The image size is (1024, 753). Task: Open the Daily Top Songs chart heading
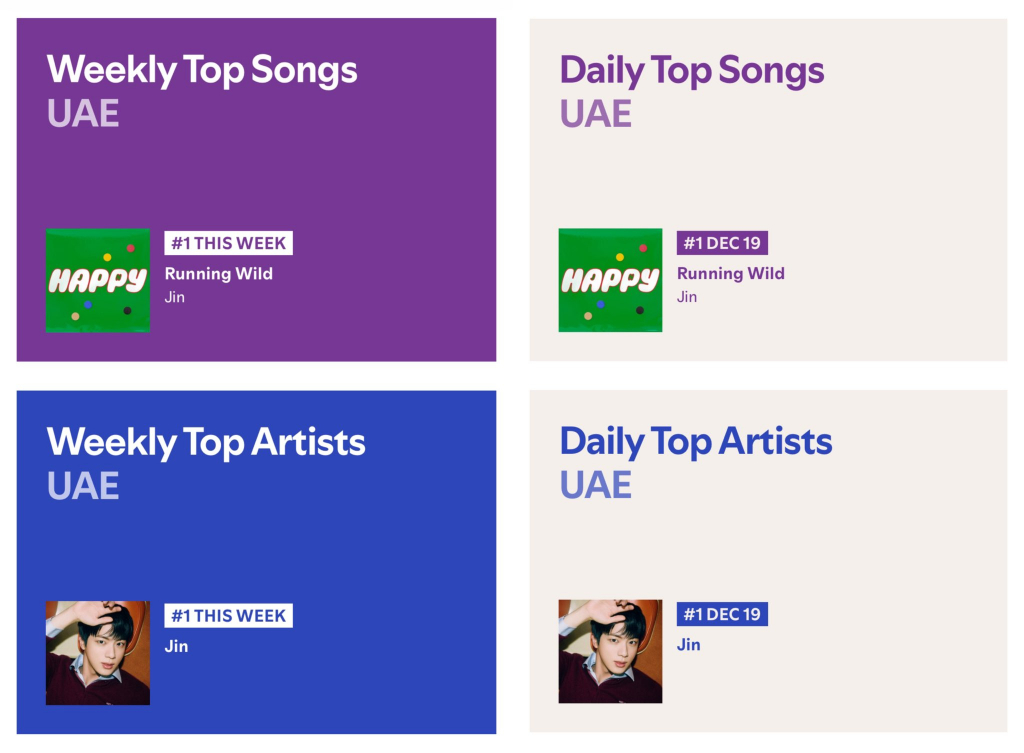pos(692,70)
